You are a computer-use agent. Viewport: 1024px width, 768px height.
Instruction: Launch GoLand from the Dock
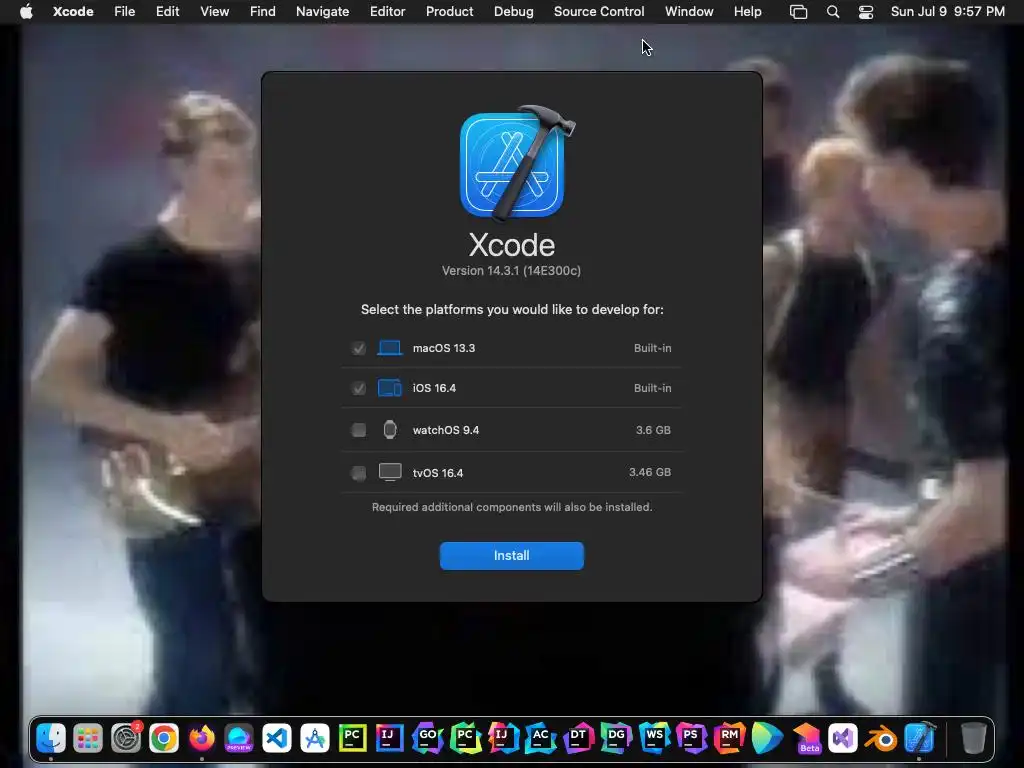[428, 738]
